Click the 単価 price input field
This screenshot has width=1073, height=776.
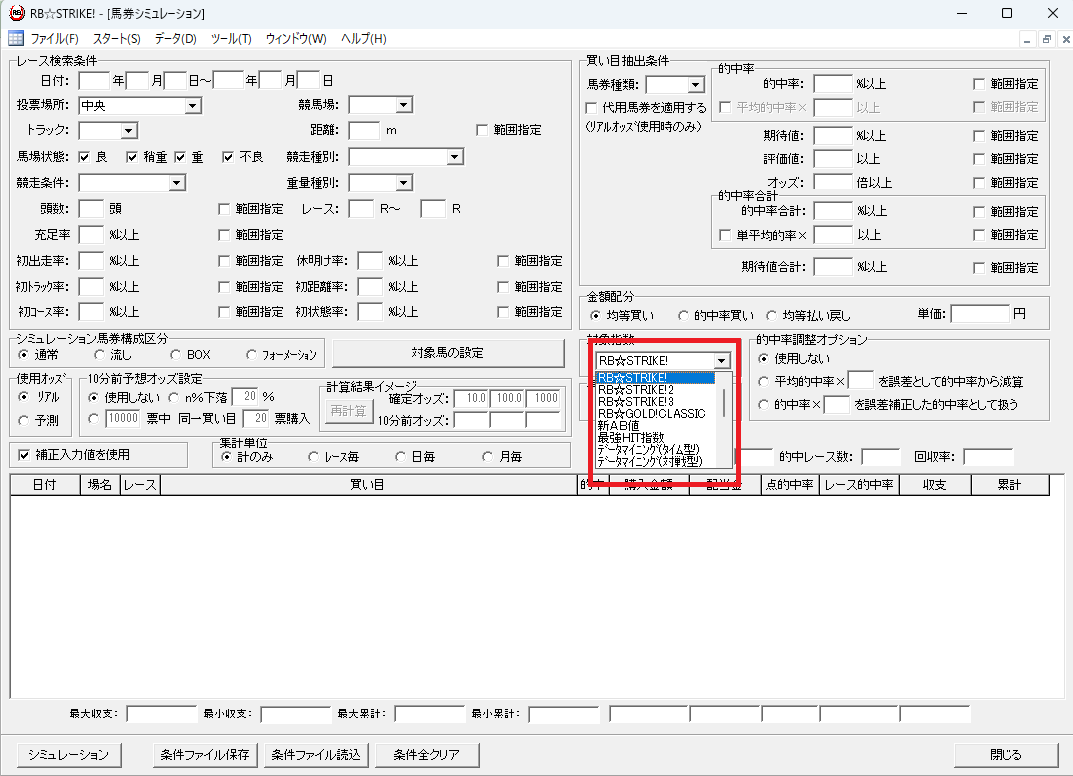coord(980,314)
